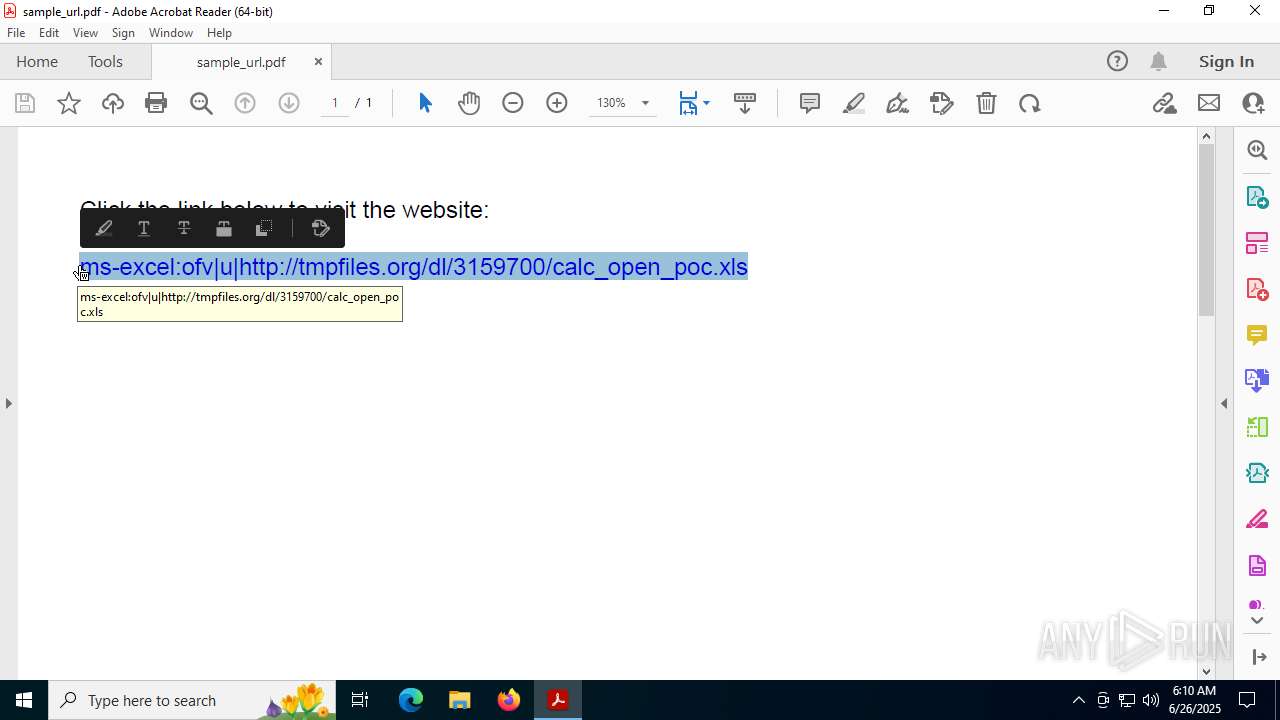Open the fill and sign tool
Image resolution: width=1280 pixels, height=720 pixels.
[x=942, y=103]
